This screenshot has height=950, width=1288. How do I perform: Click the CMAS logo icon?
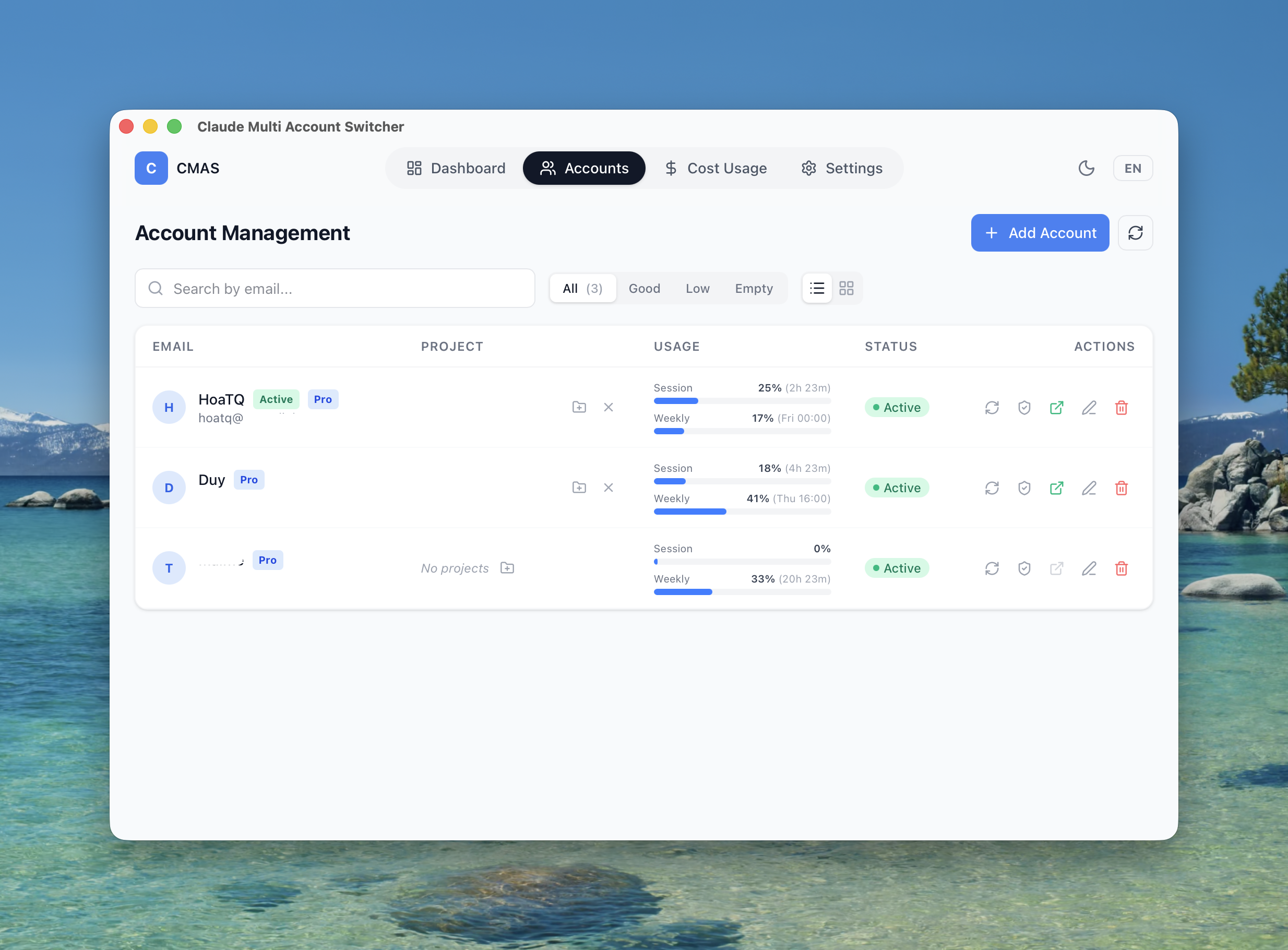point(151,168)
